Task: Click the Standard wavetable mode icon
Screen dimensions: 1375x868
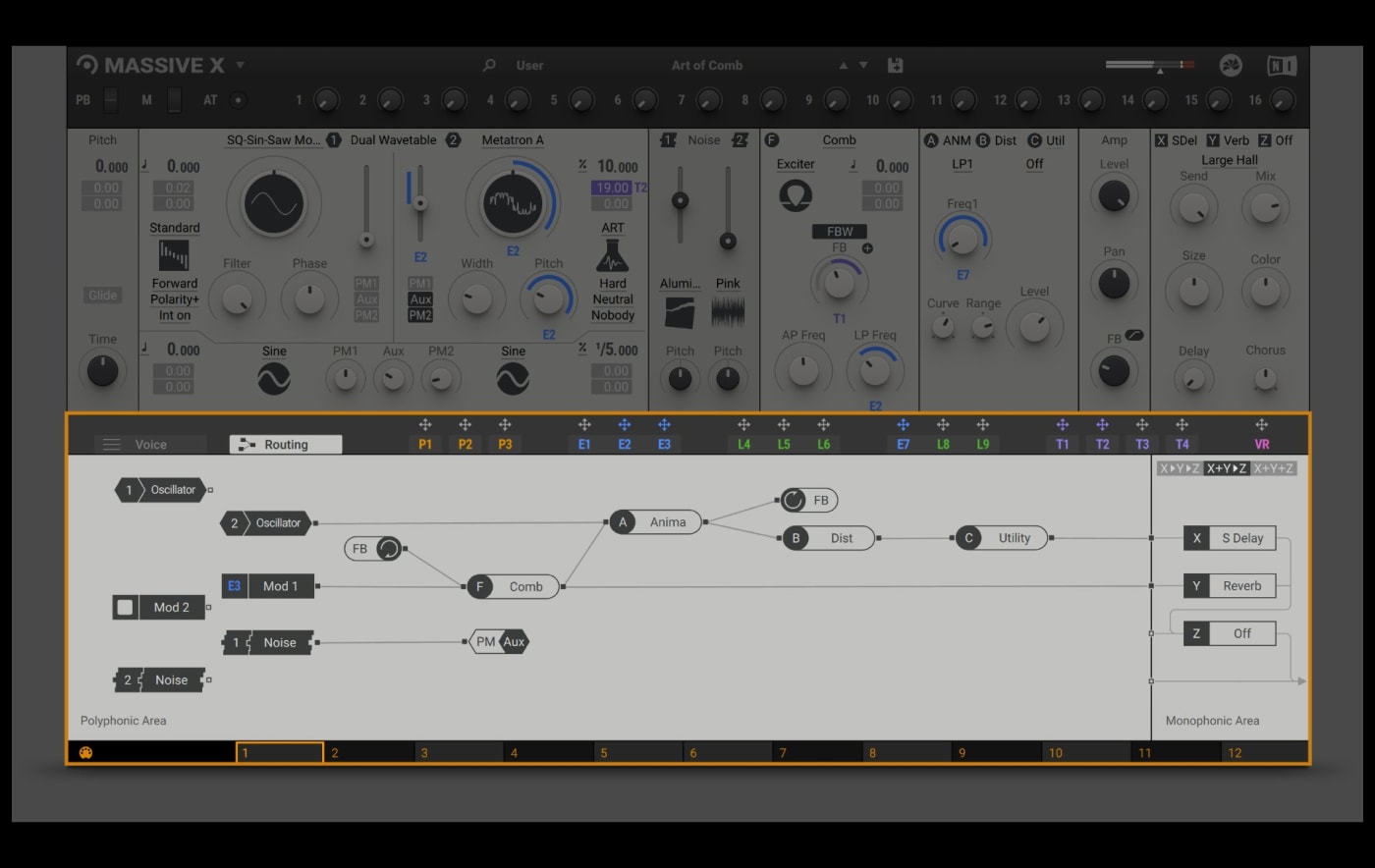Action: point(174,255)
